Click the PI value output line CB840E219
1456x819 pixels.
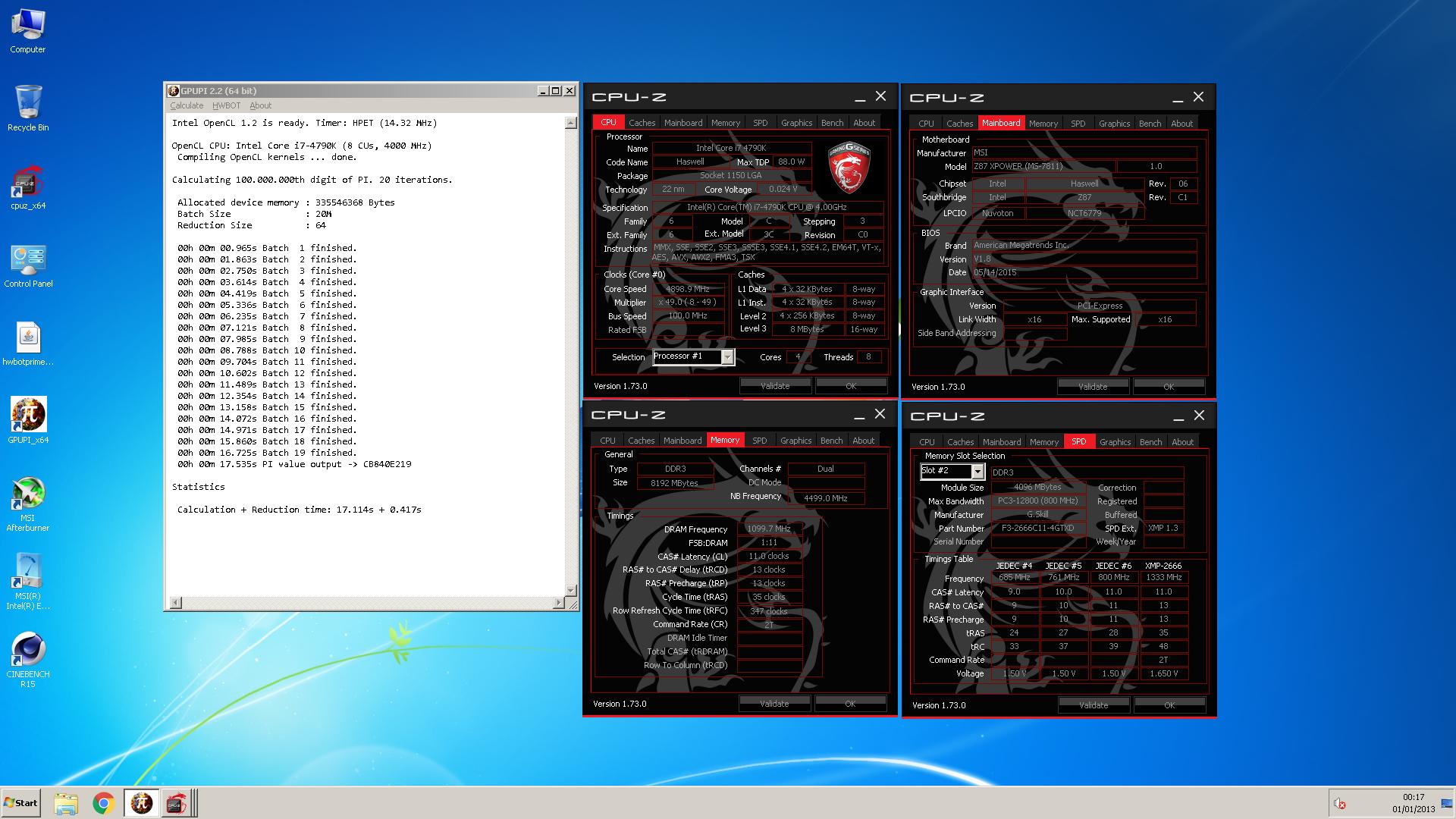[x=294, y=464]
